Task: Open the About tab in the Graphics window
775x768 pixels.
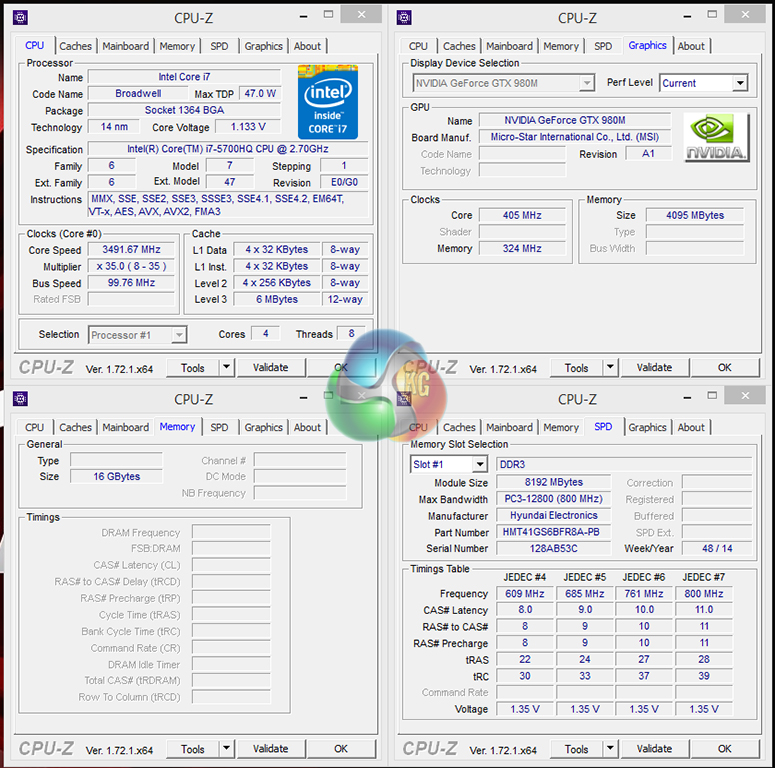Action: tap(691, 46)
